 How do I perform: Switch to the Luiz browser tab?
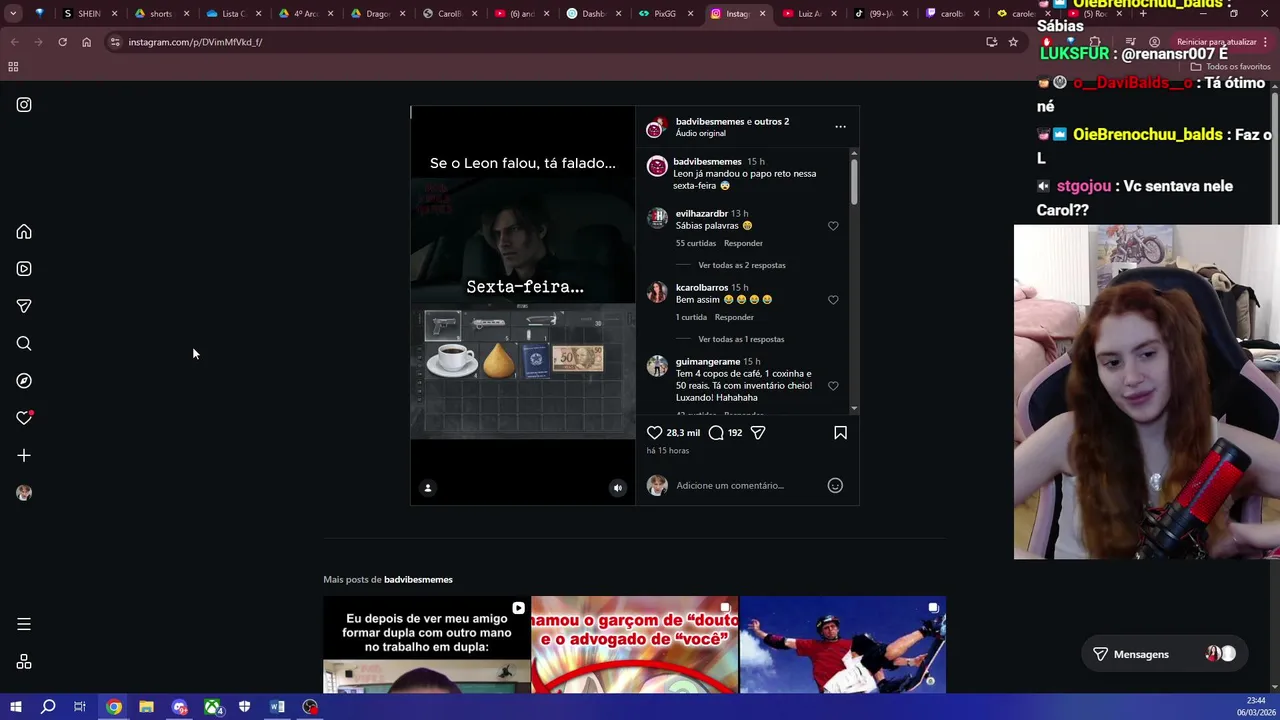point(808,14)
